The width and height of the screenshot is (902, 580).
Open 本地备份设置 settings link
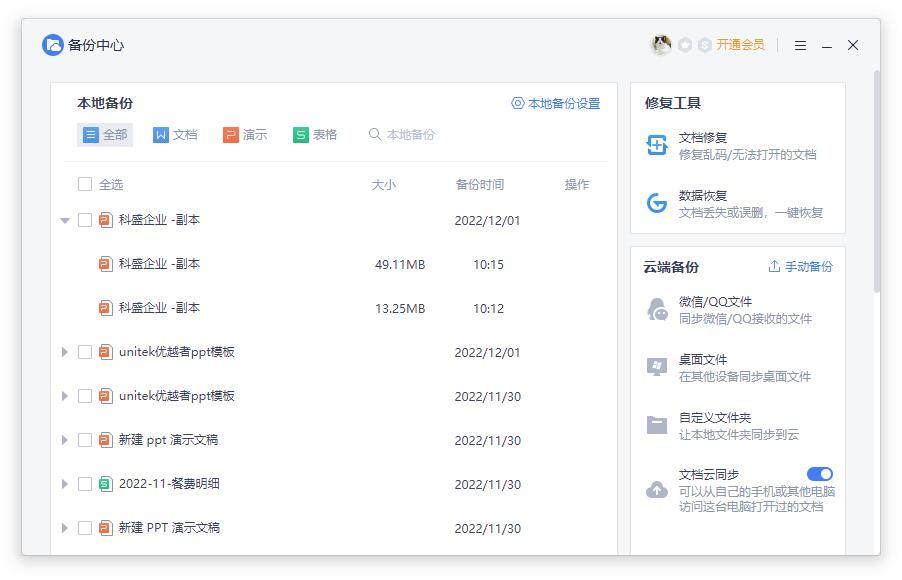click(556, 104)
